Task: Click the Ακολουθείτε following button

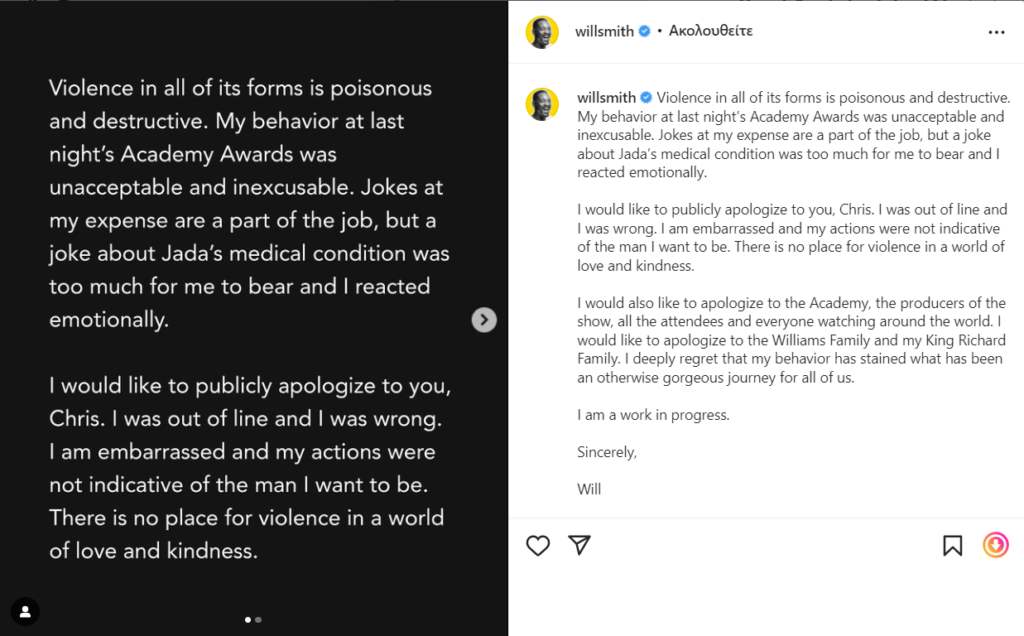Action: coord(711,31)
